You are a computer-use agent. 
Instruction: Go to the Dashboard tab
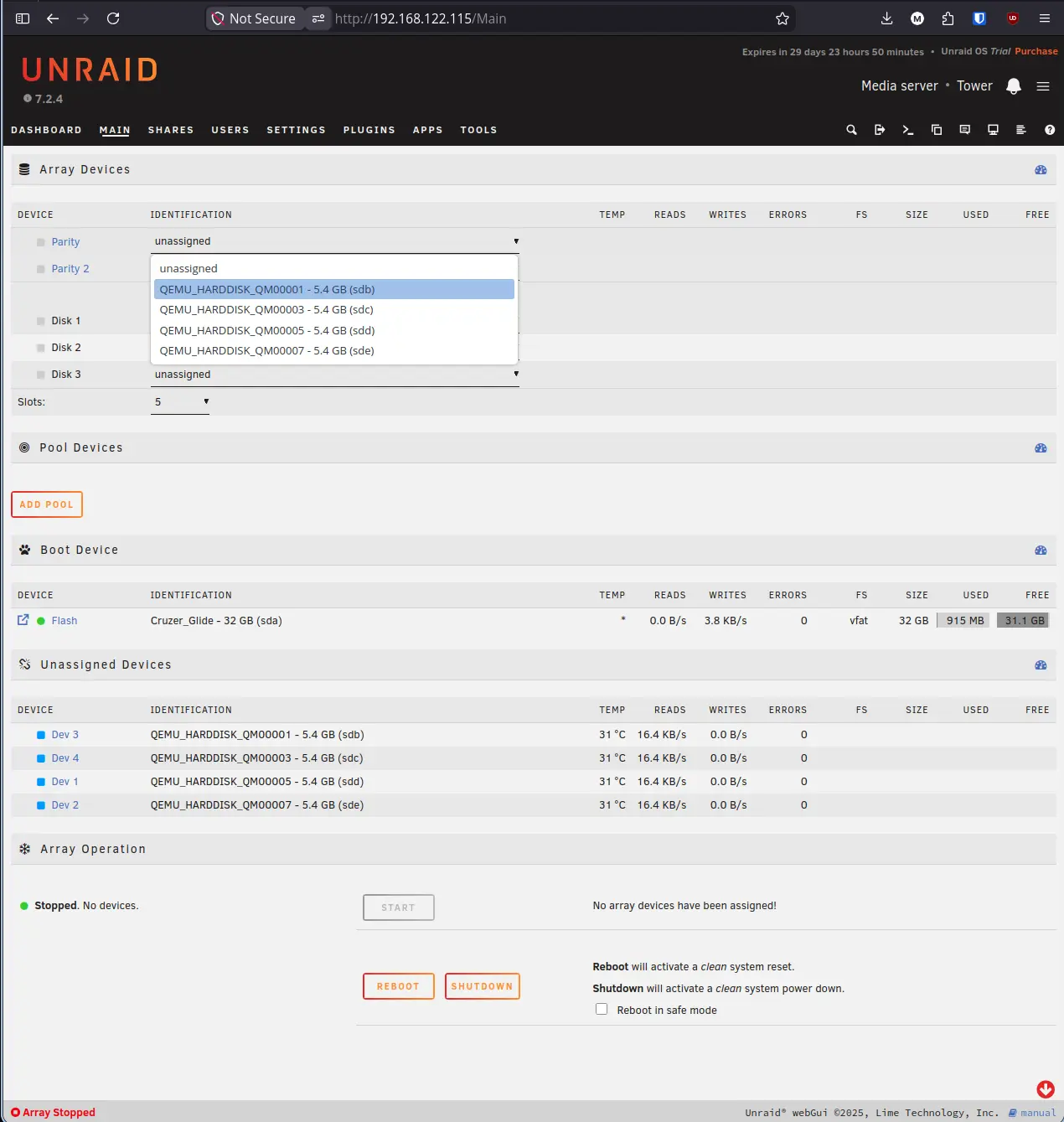(46, 130)
